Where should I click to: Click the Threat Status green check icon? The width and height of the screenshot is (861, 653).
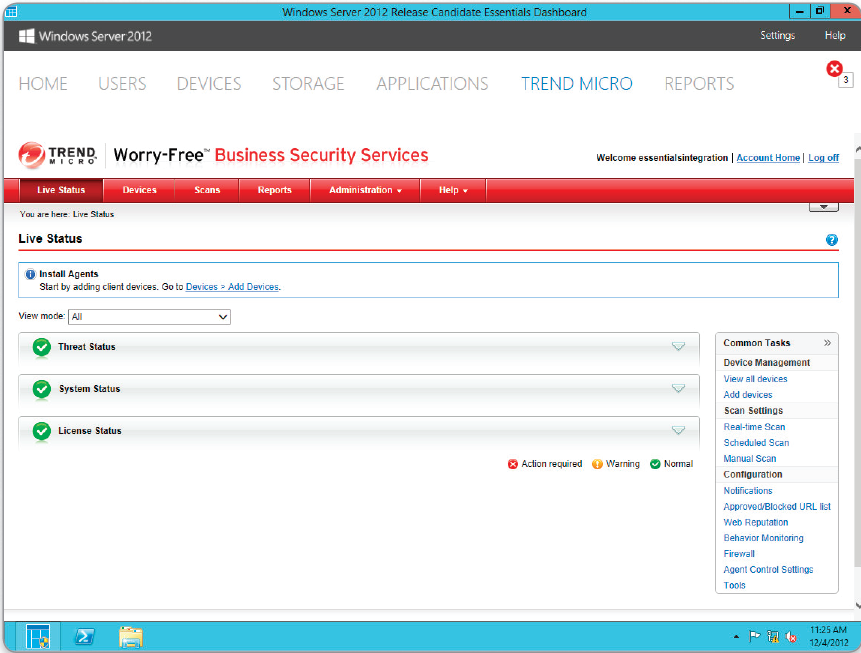click(42, 347)
